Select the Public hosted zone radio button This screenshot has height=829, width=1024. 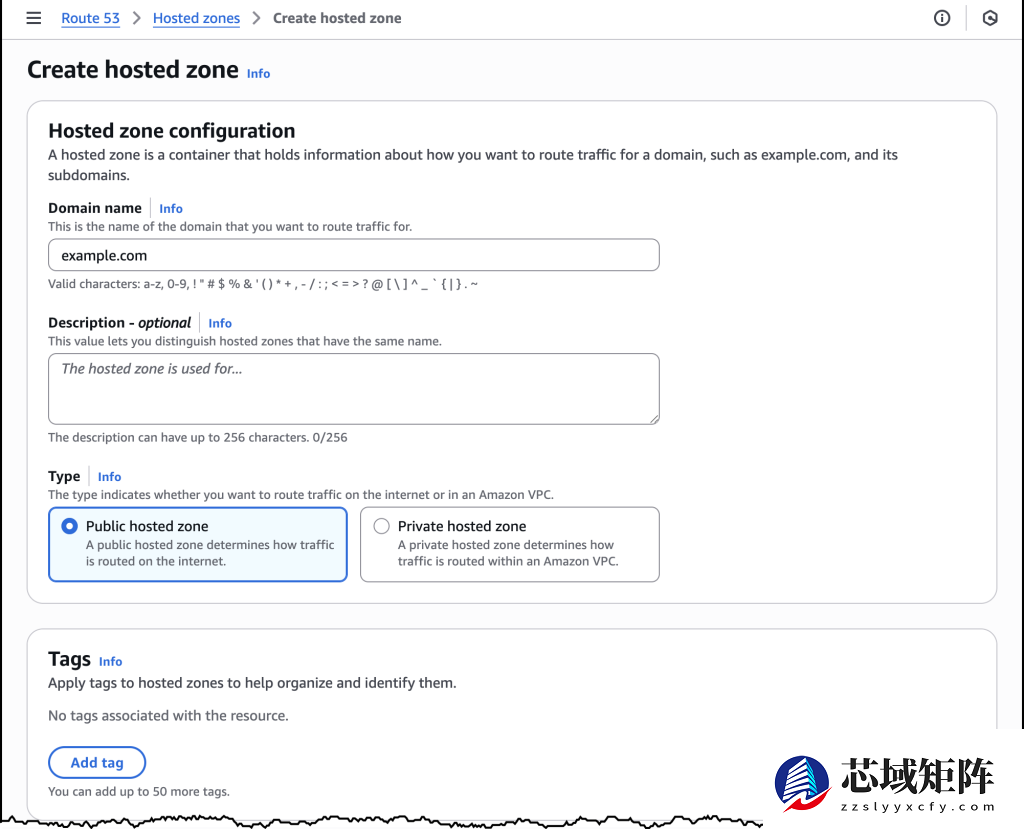pos(70,526)
